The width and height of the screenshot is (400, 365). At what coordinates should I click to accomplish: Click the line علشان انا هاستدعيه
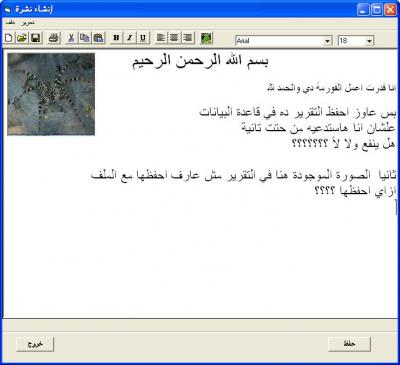(319, 128)
